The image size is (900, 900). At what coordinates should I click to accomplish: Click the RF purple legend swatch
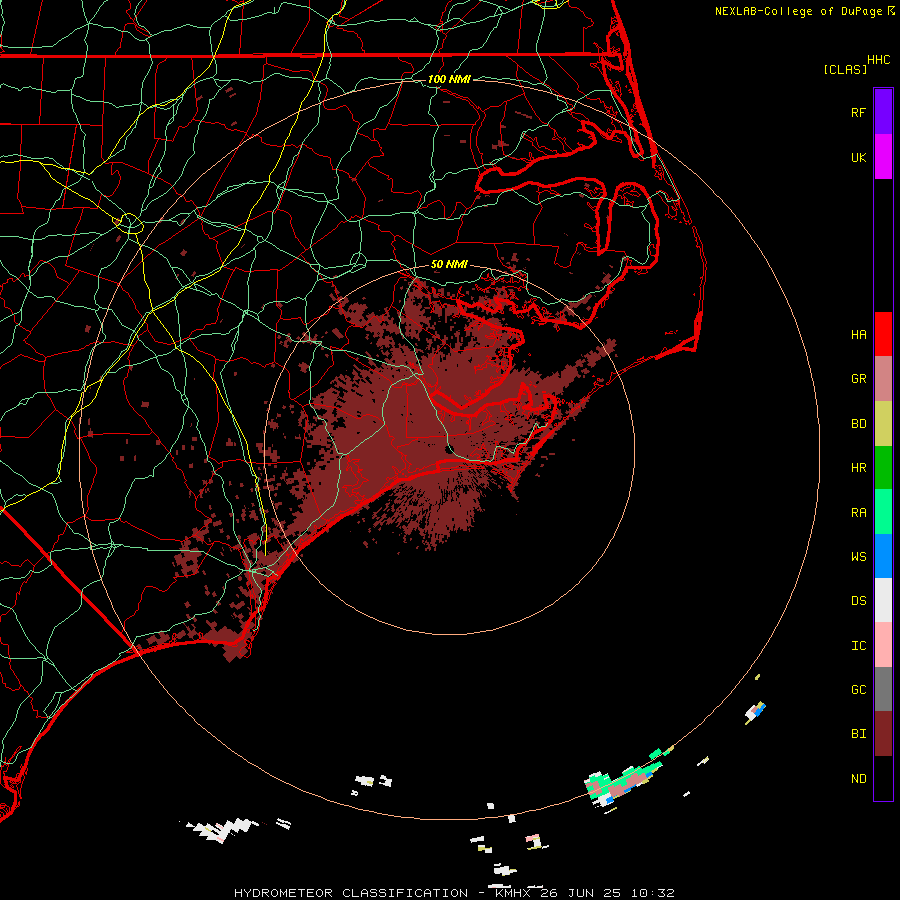(x=883, y=111)
